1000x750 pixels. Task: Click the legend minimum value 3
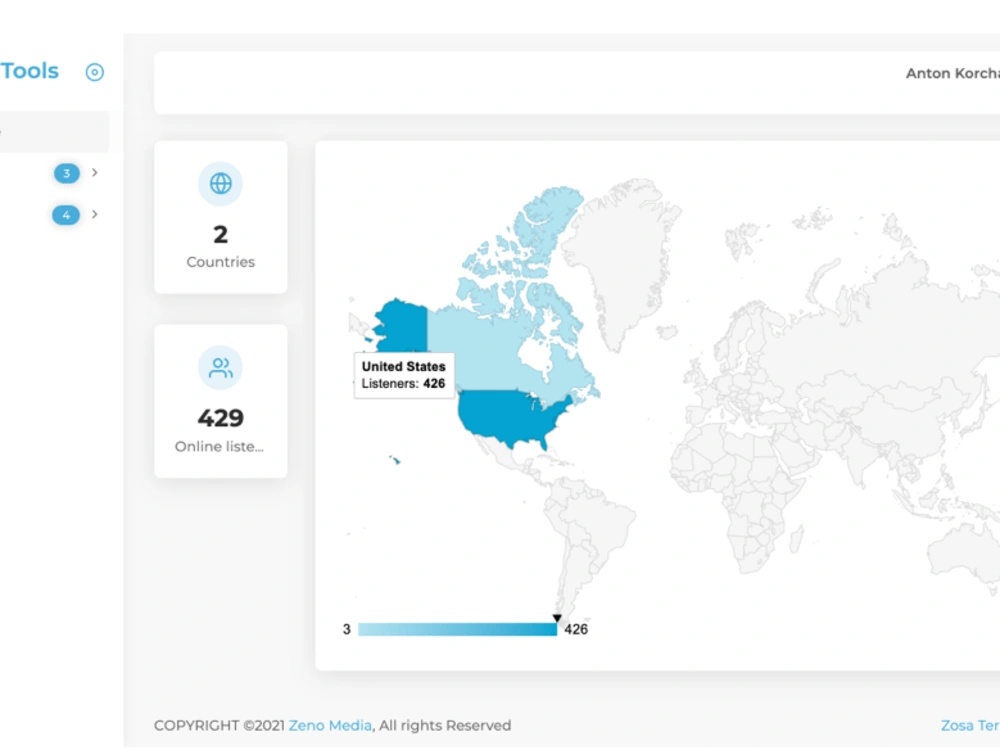[x=346, y=629]
